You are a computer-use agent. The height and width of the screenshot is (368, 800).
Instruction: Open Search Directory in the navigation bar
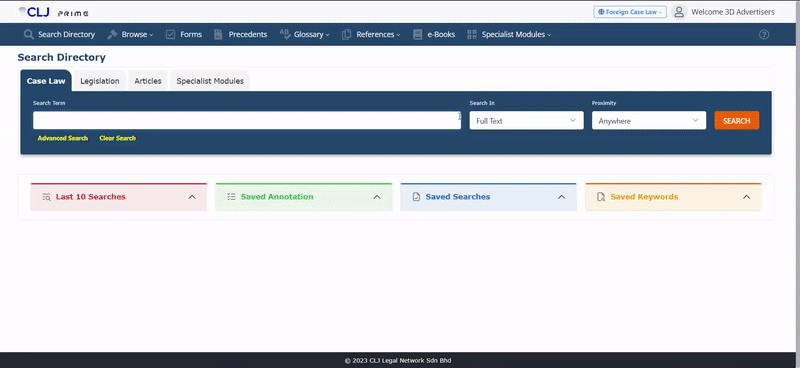tap(66, 35)
